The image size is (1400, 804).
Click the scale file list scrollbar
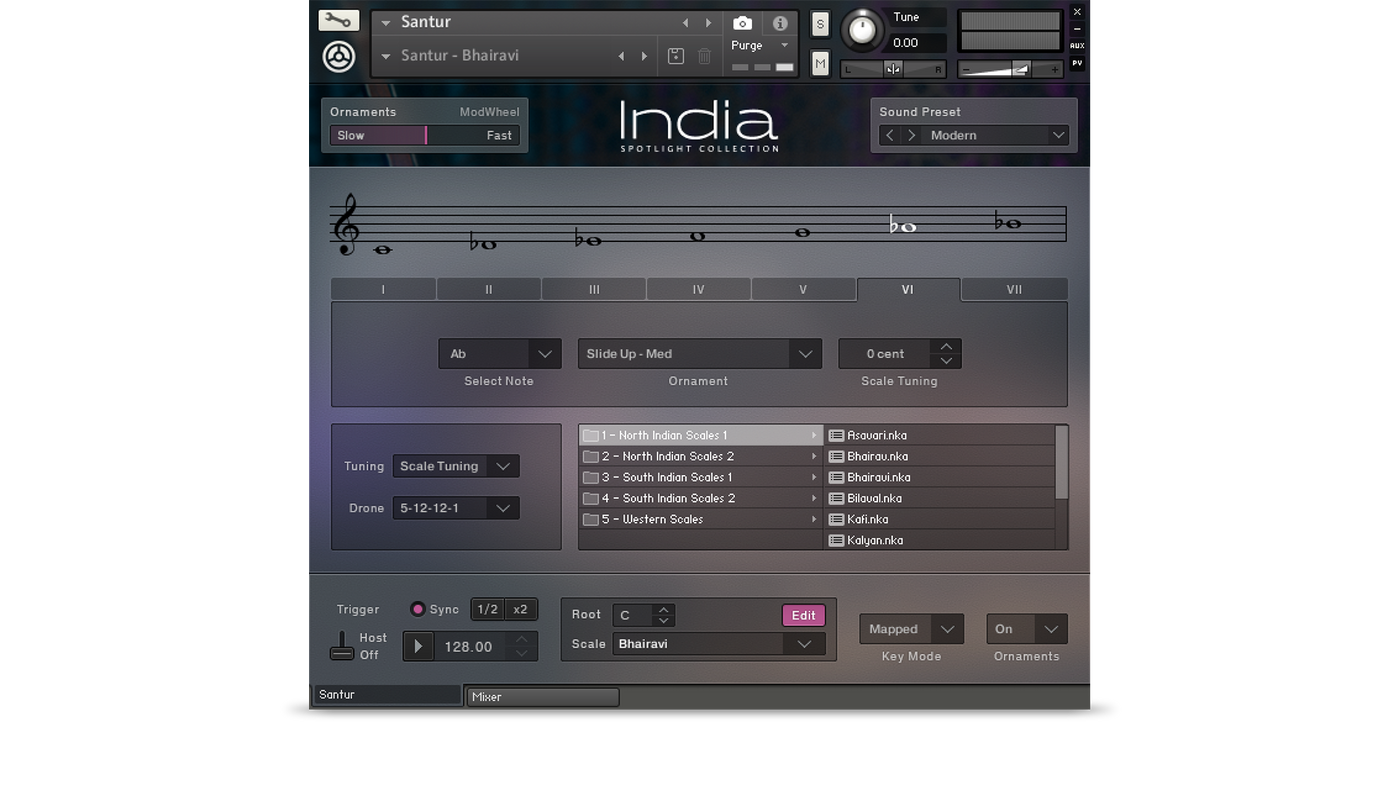click(1062, 462)
